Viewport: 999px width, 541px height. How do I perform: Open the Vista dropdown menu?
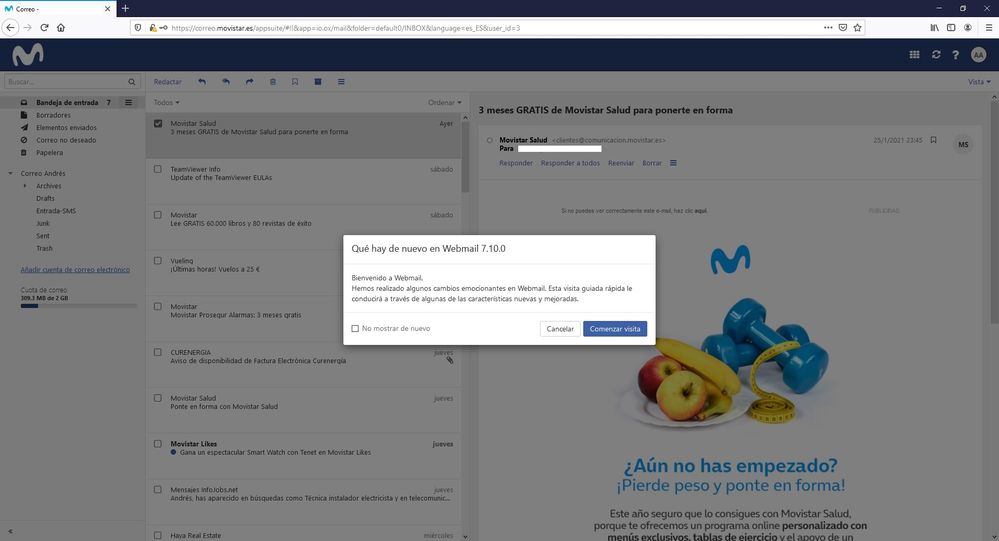[977, 81]
